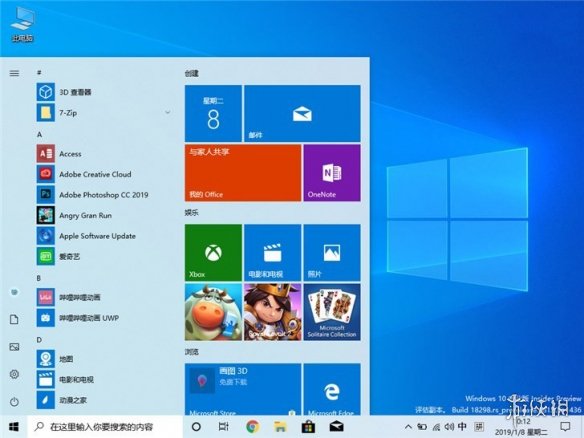Jump to the # letter group header
584x438 pixels.
[39, 72]
